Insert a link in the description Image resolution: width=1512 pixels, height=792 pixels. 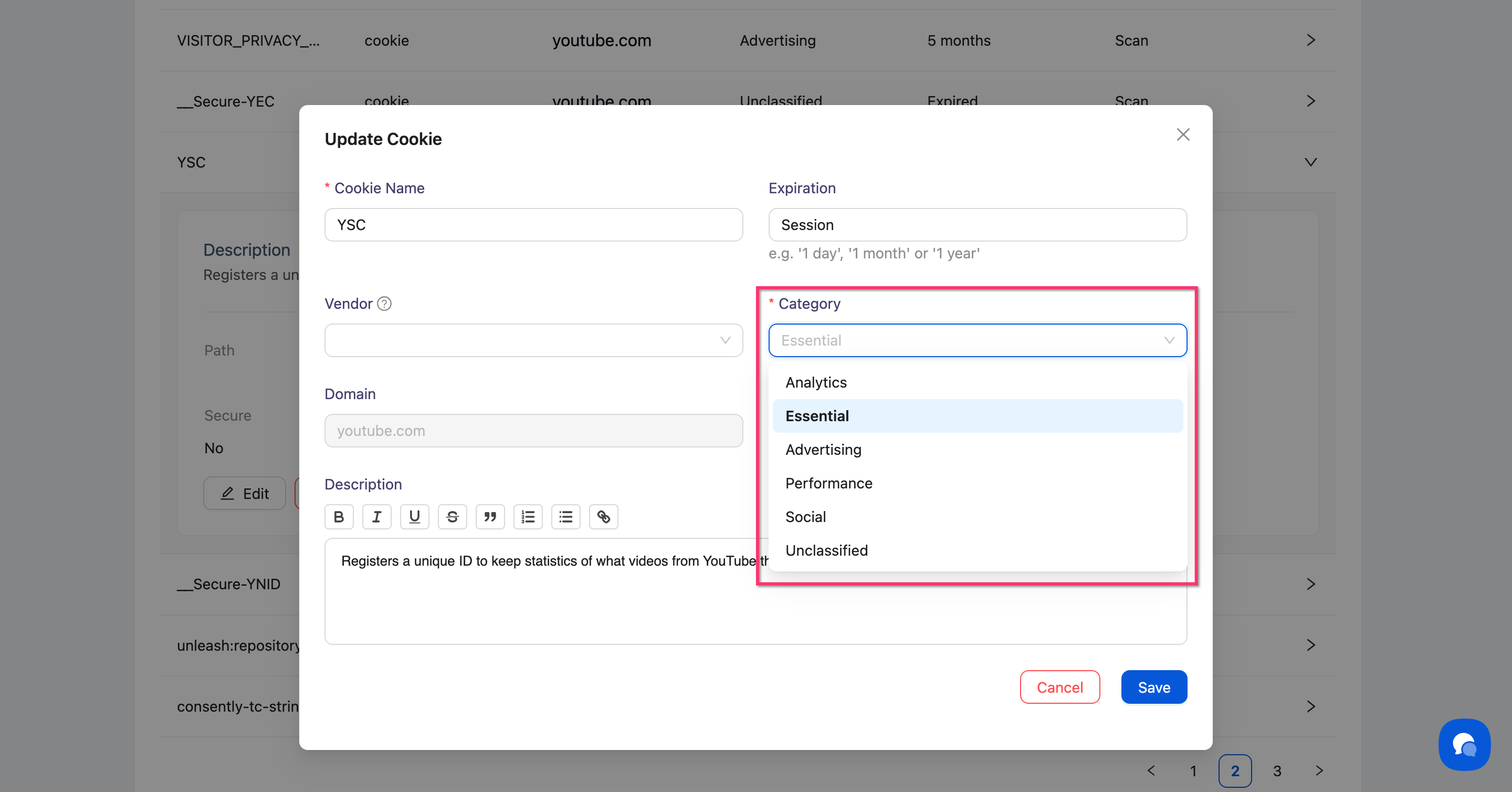coord(603,517)
